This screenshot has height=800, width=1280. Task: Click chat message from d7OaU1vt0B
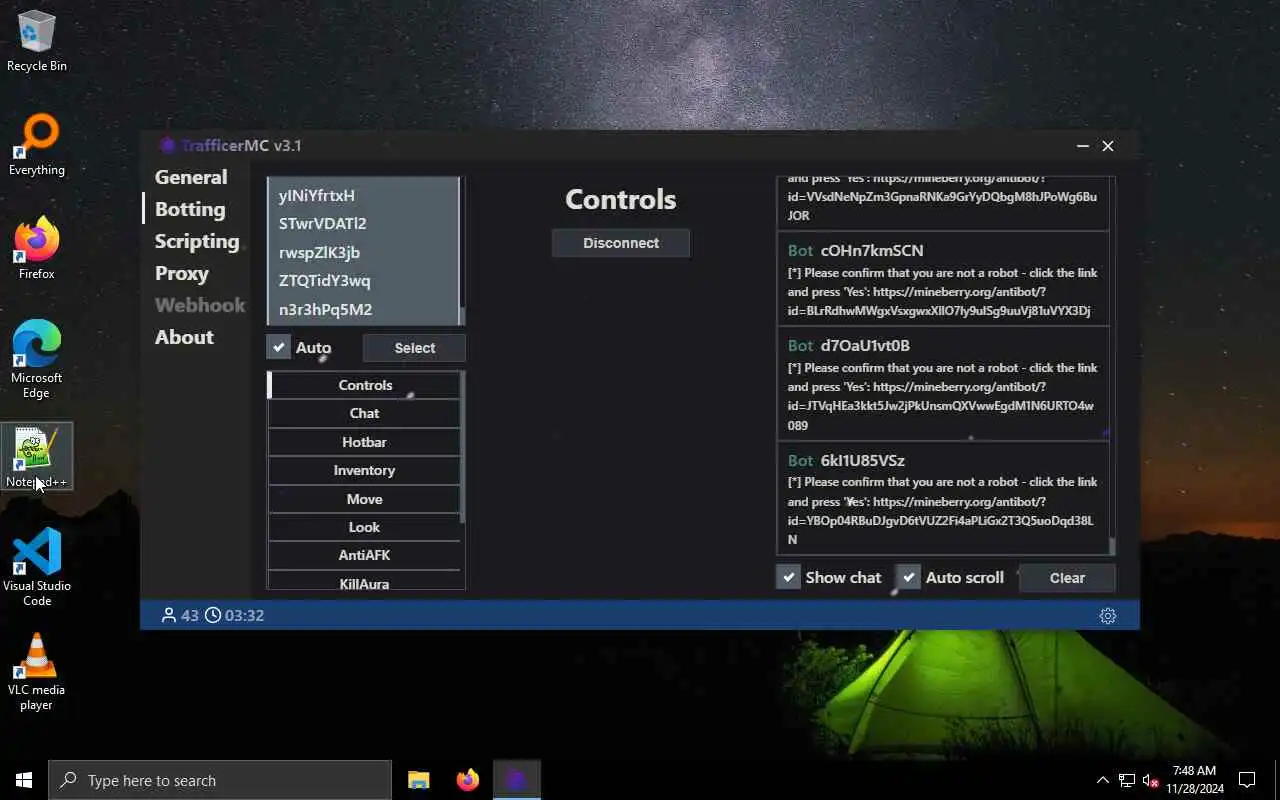pyautogui.click(x=943, y=384)
